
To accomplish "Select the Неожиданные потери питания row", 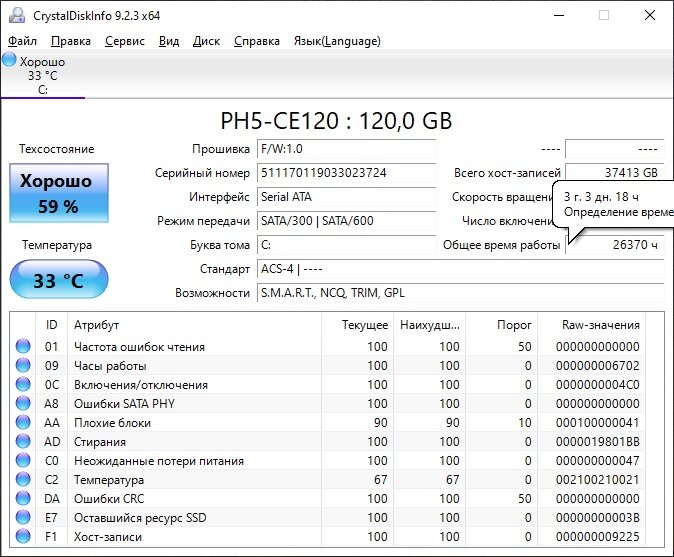I will tap(328, 460).
